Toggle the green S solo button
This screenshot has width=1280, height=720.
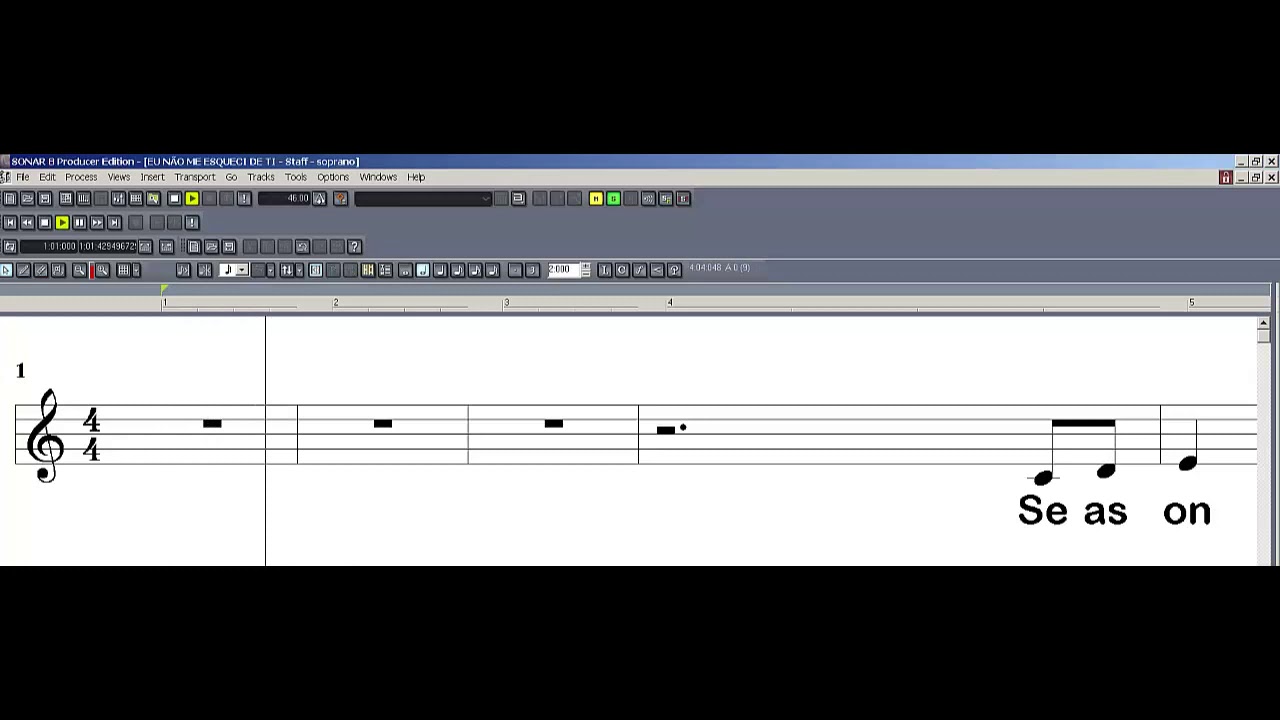tap(613, 198)
